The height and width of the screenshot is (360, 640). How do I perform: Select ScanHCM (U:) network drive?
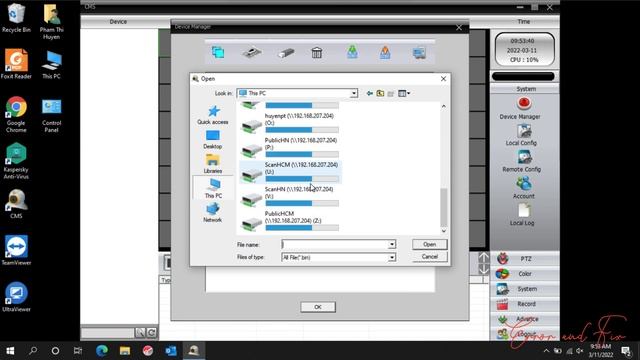290,172
